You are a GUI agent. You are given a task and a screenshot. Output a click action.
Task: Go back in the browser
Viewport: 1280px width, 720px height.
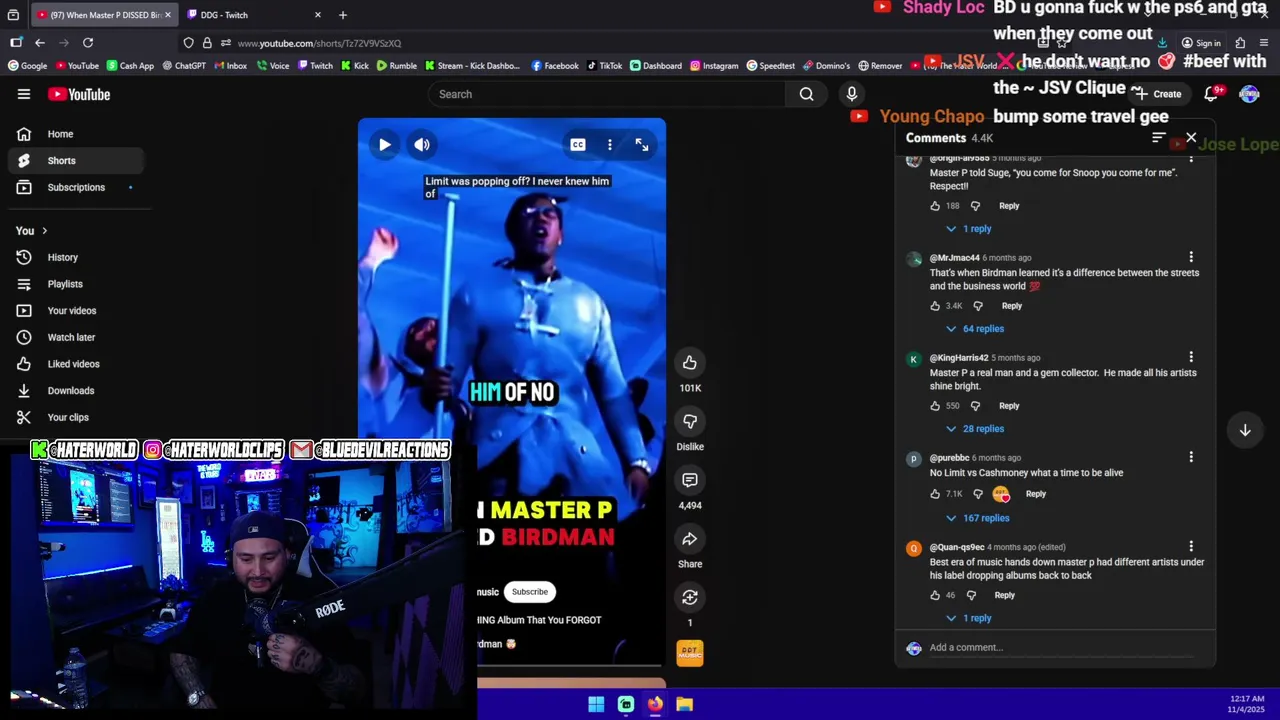tap(40, 43)
